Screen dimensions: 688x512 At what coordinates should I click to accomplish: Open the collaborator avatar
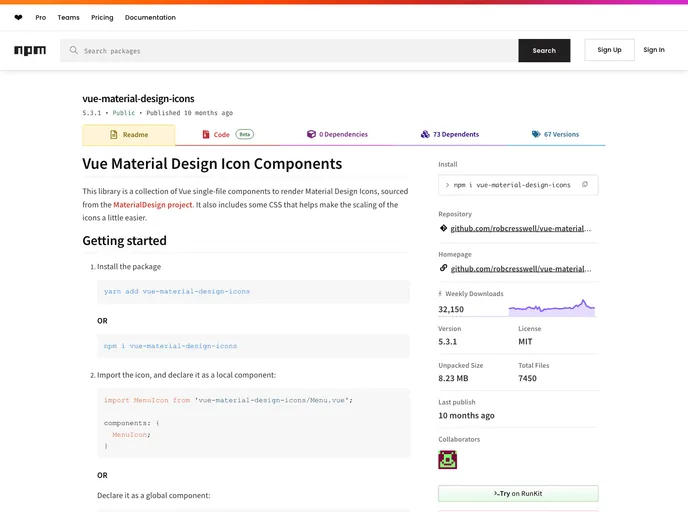[x=447, y=460]
